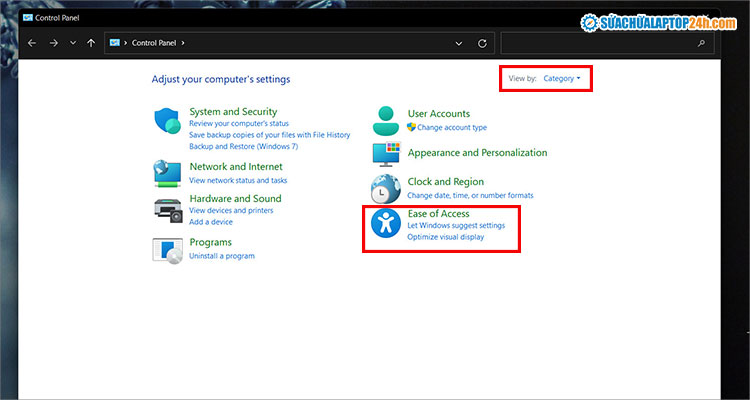The width and height of the screenshot is (750, 400).
Task: Expand the View by Category dropdown
Action: point(561,78)
